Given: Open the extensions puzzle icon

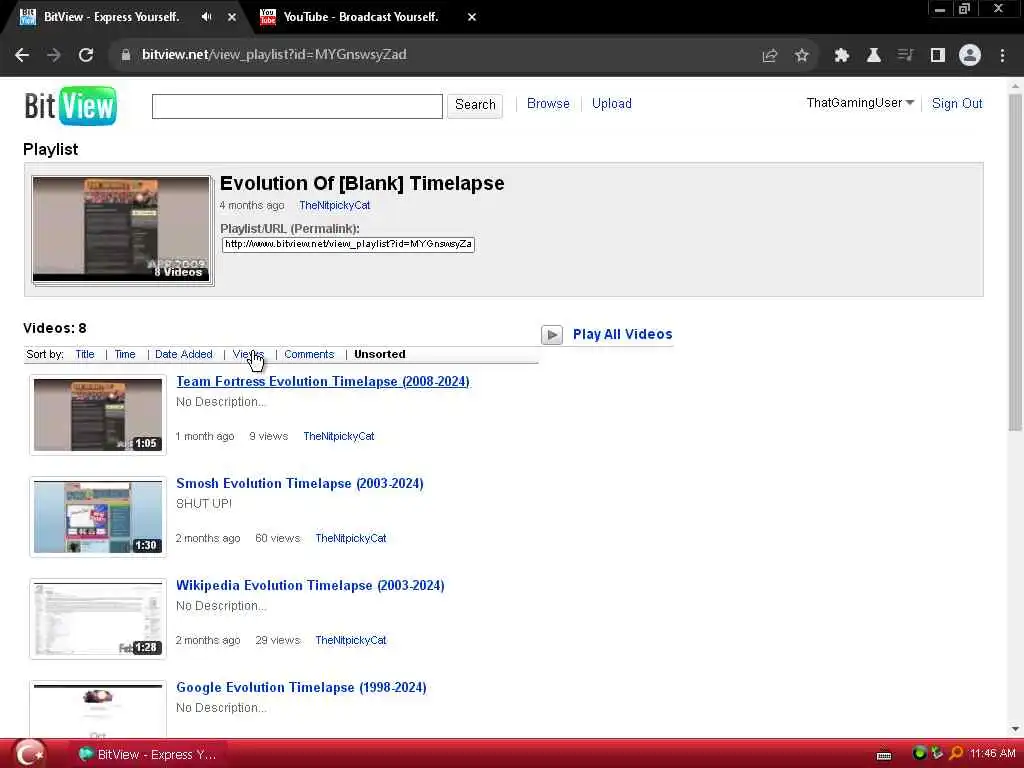Looking at the screenshot, I should click(x=842, y=56).
